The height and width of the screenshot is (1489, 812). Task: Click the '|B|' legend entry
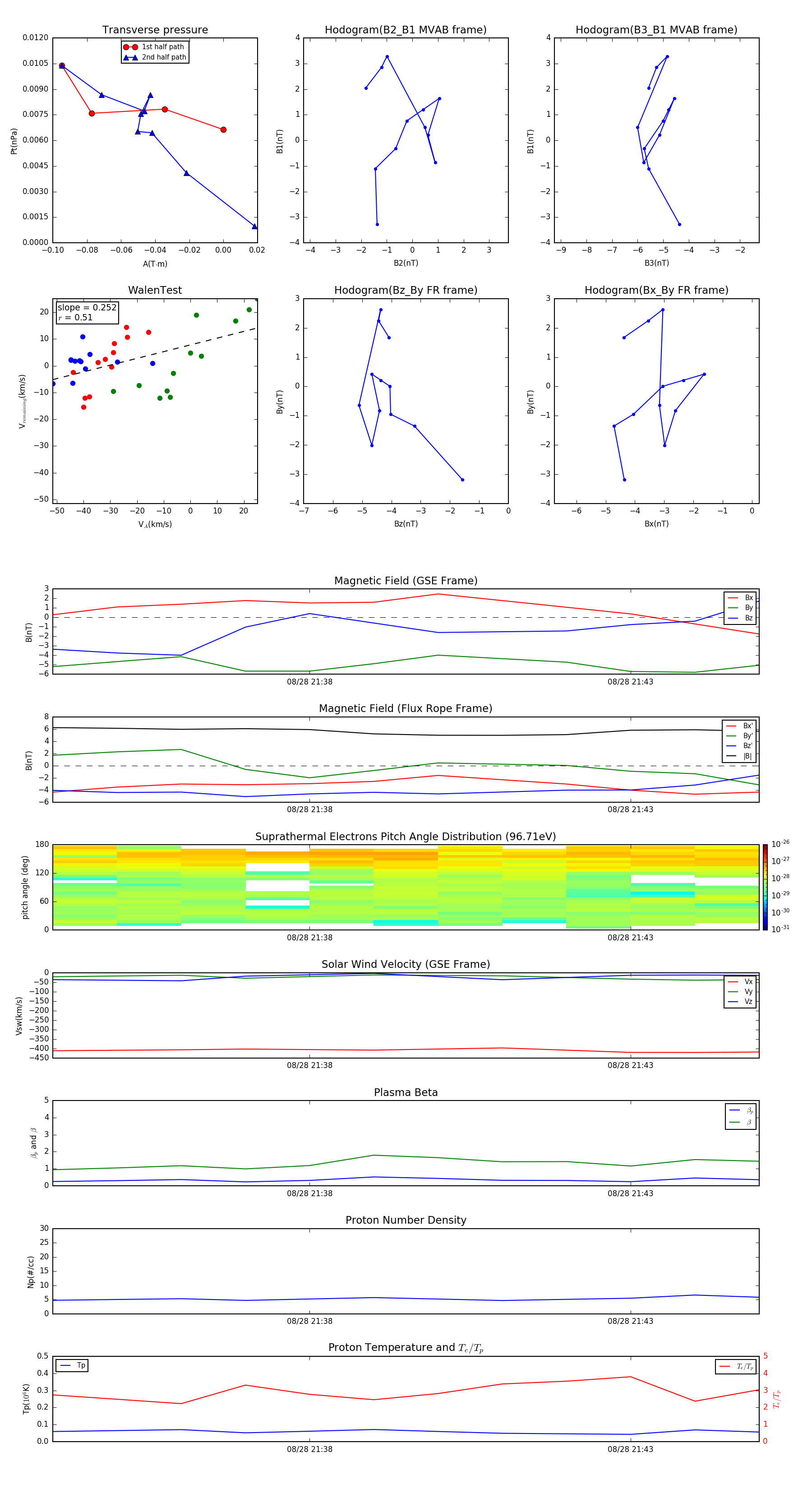739,756
